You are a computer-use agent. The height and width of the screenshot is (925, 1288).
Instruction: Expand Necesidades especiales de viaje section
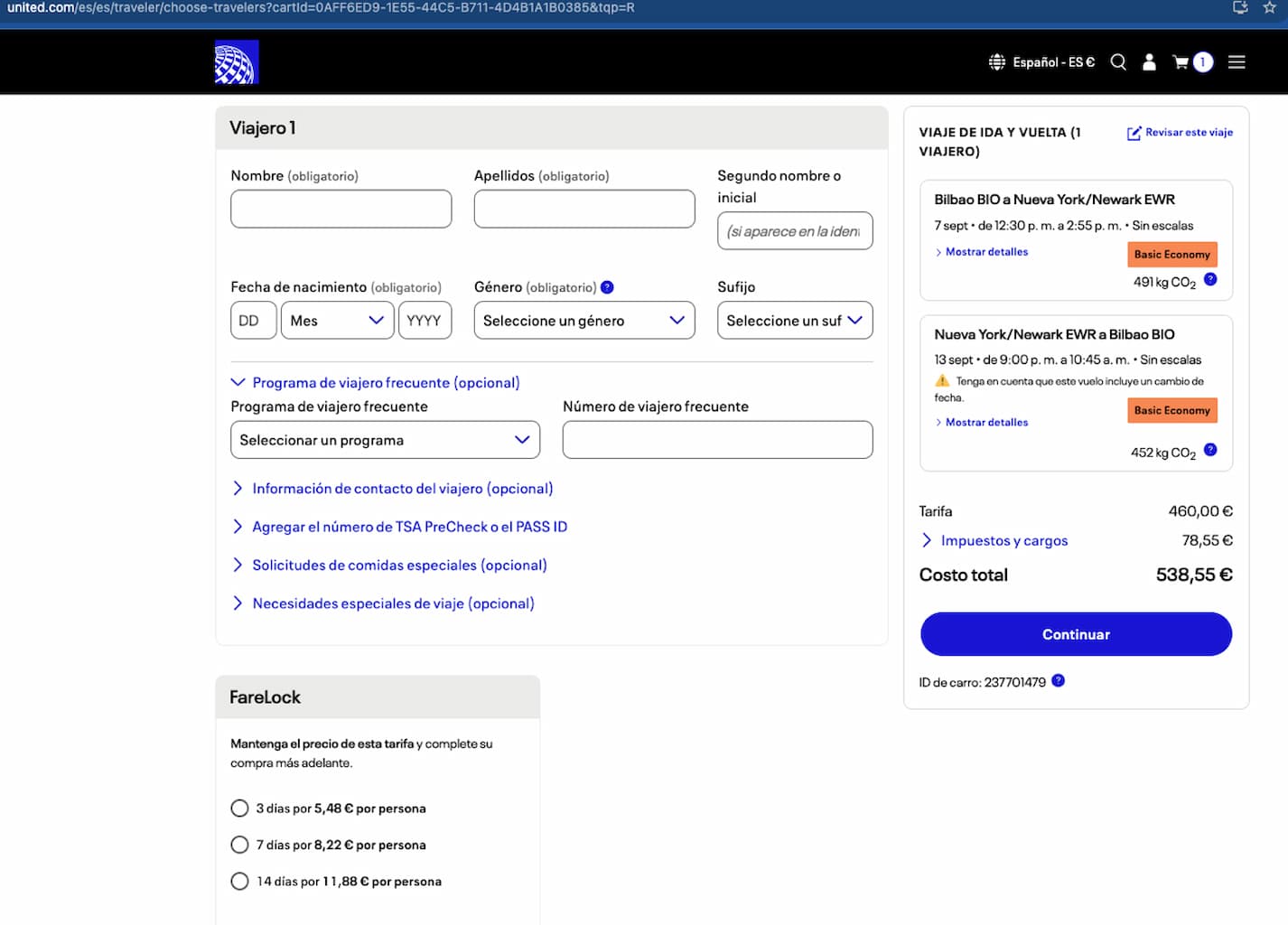(383, 603)
